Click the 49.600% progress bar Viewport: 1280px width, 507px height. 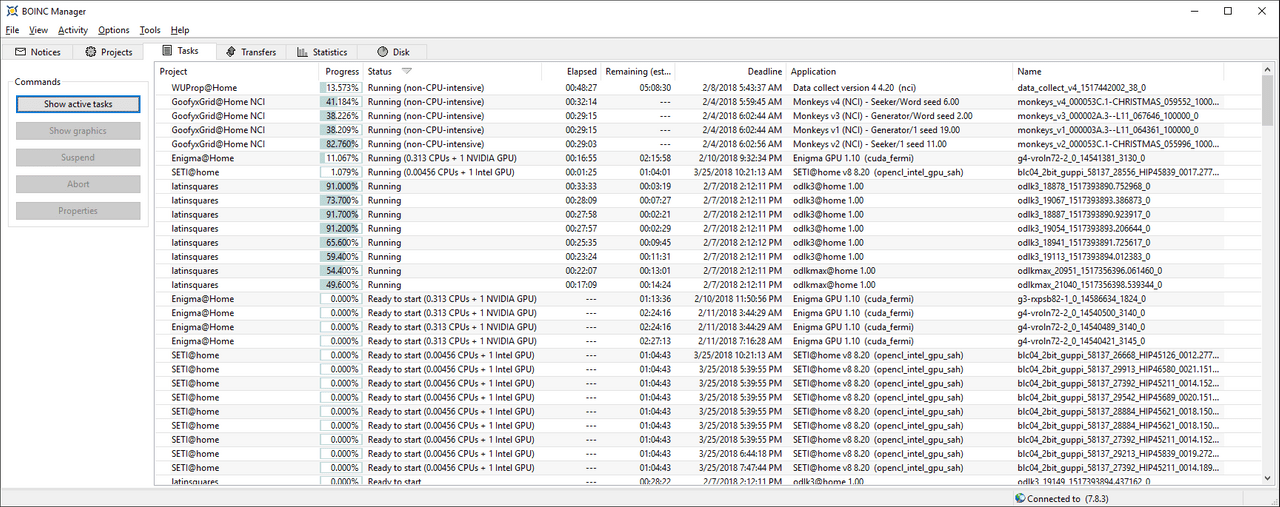[x=341, y=284]
